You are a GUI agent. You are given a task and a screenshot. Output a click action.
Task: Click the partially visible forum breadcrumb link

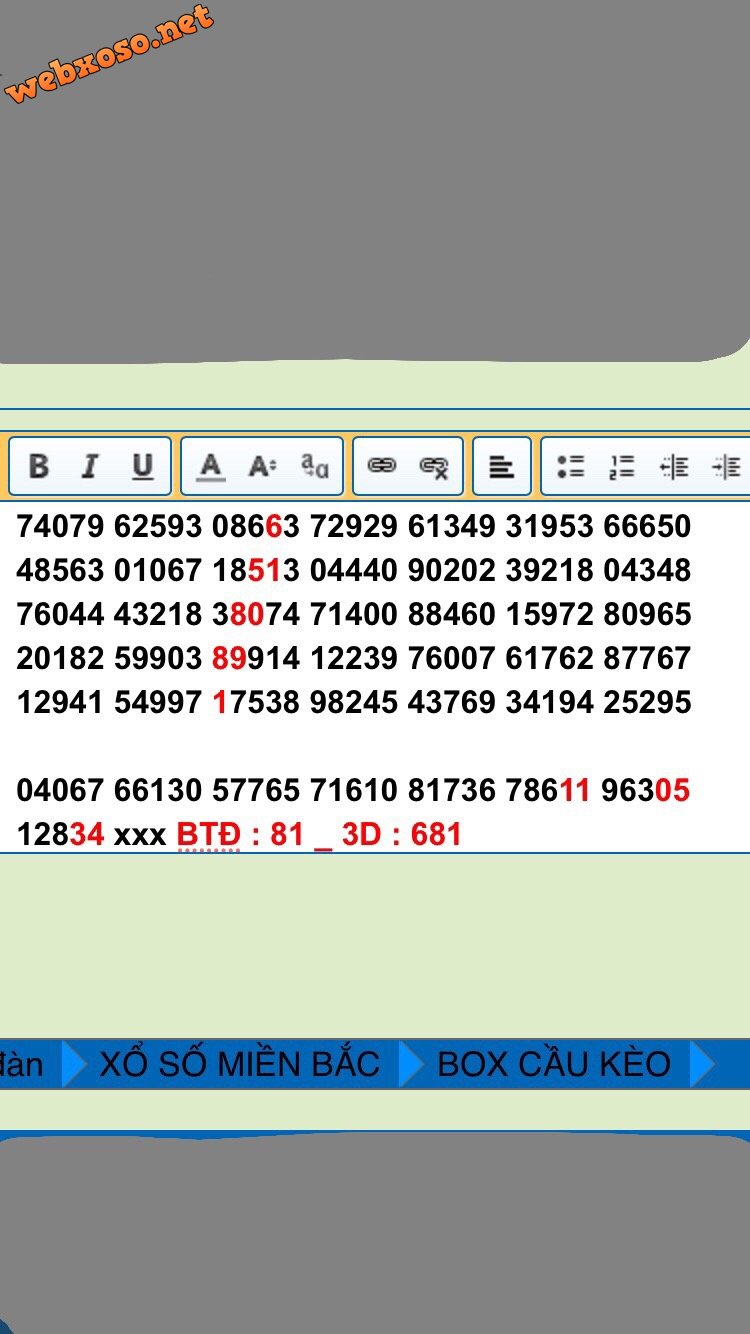point(22,1063)
